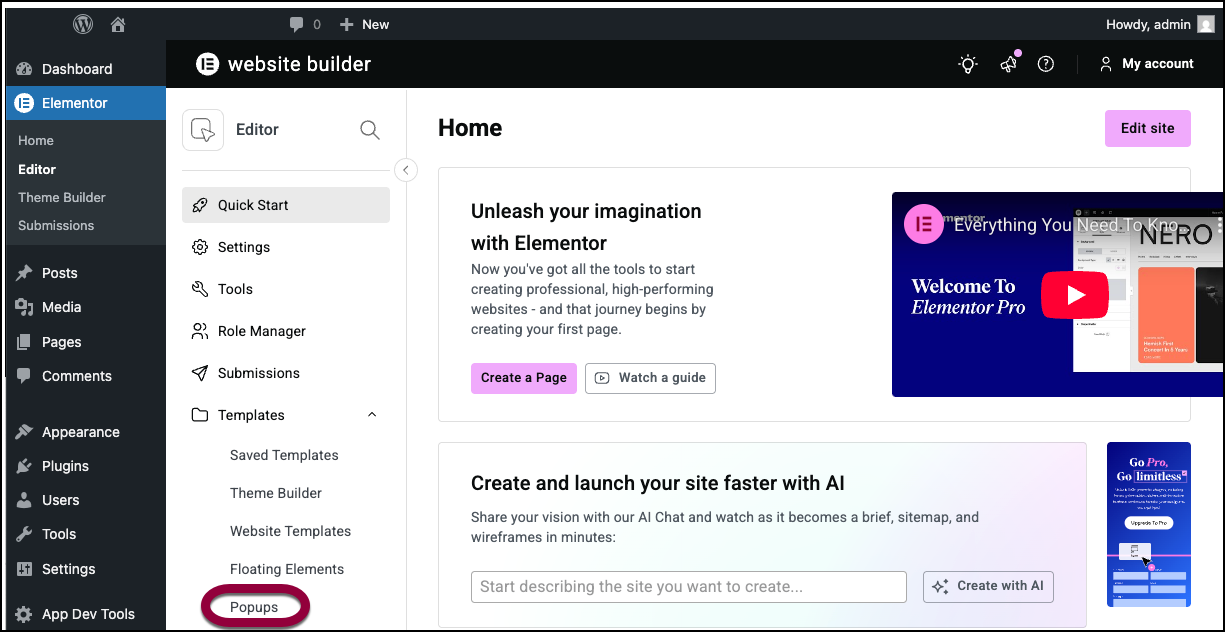This screenshot has width=1225, height=632.
Task: Click the Watch a guide button
Action: (x=650, y=378)
